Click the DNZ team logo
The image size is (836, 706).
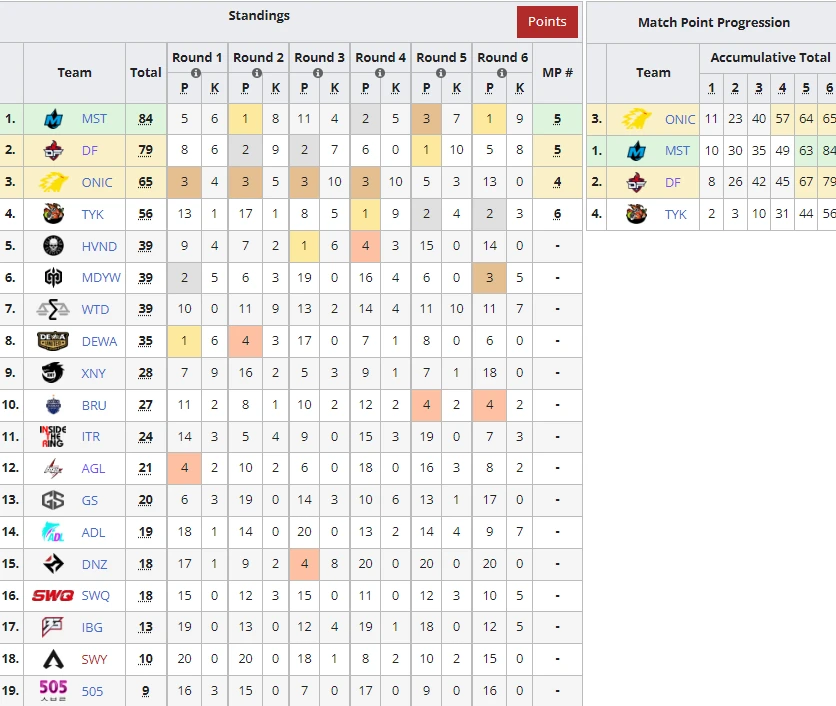[x=53, y=564]
